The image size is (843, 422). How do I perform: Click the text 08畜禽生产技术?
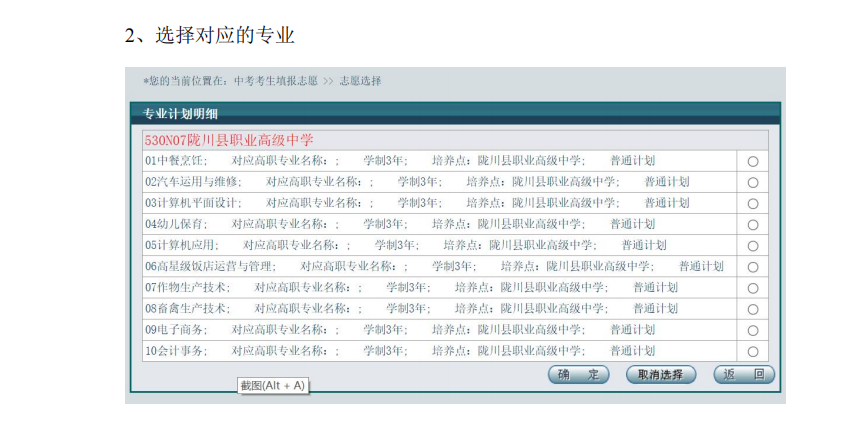(x=188, y=309)
